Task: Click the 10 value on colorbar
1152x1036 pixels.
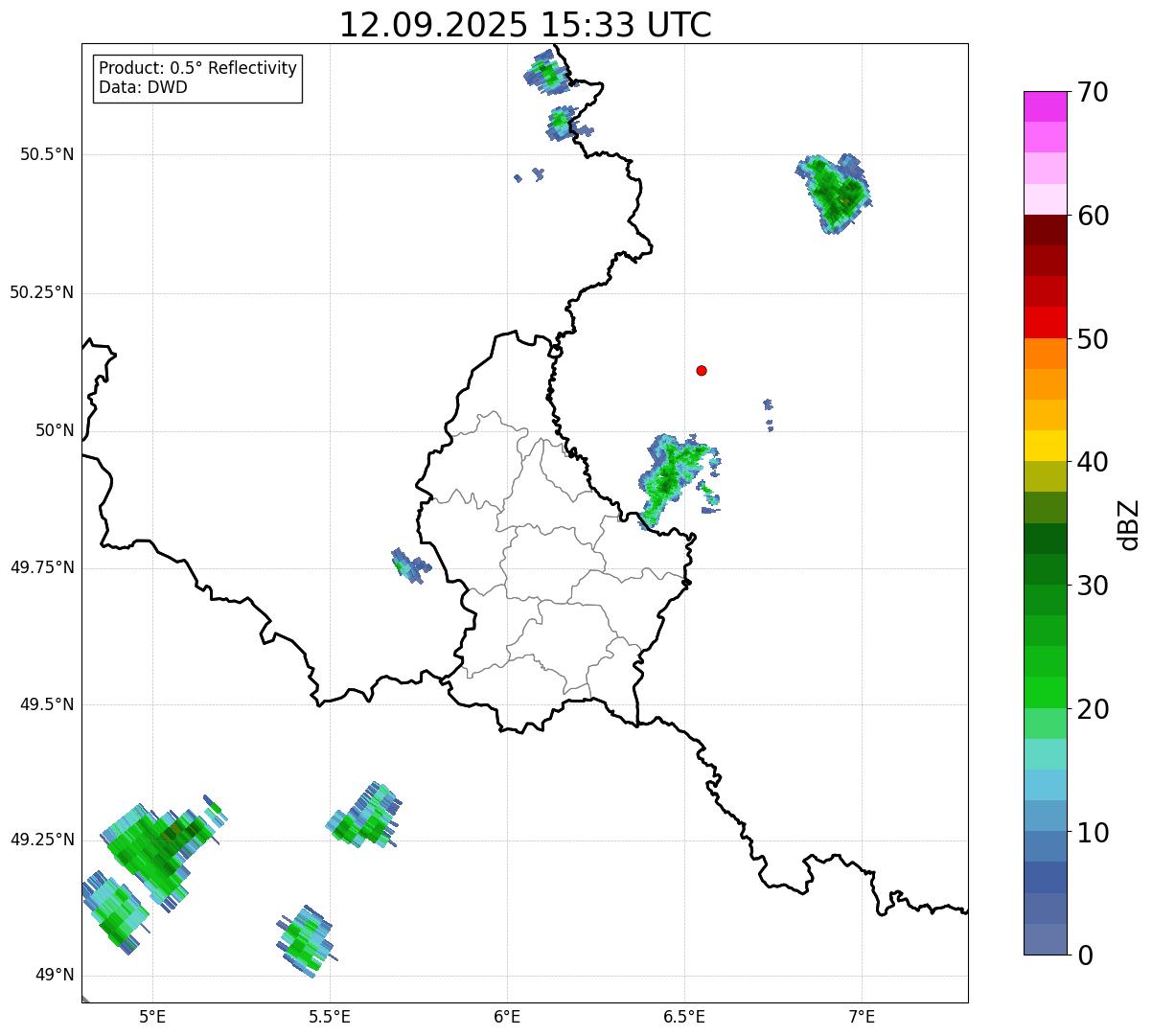Action: click(1093, 832)
